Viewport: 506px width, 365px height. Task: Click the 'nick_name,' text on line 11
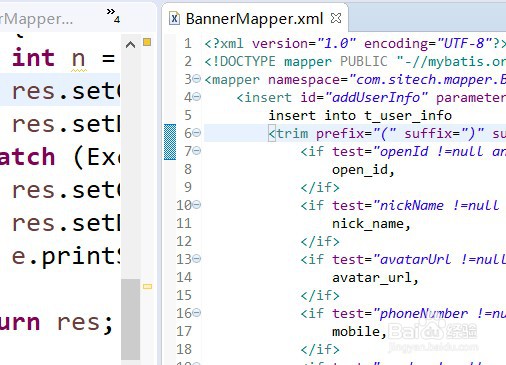click(371, 224)
